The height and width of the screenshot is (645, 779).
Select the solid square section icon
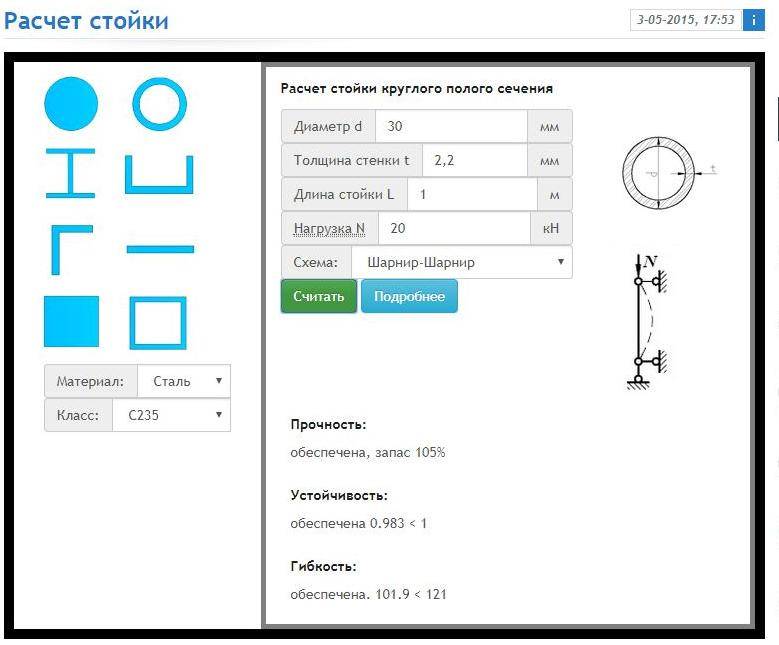72,322
